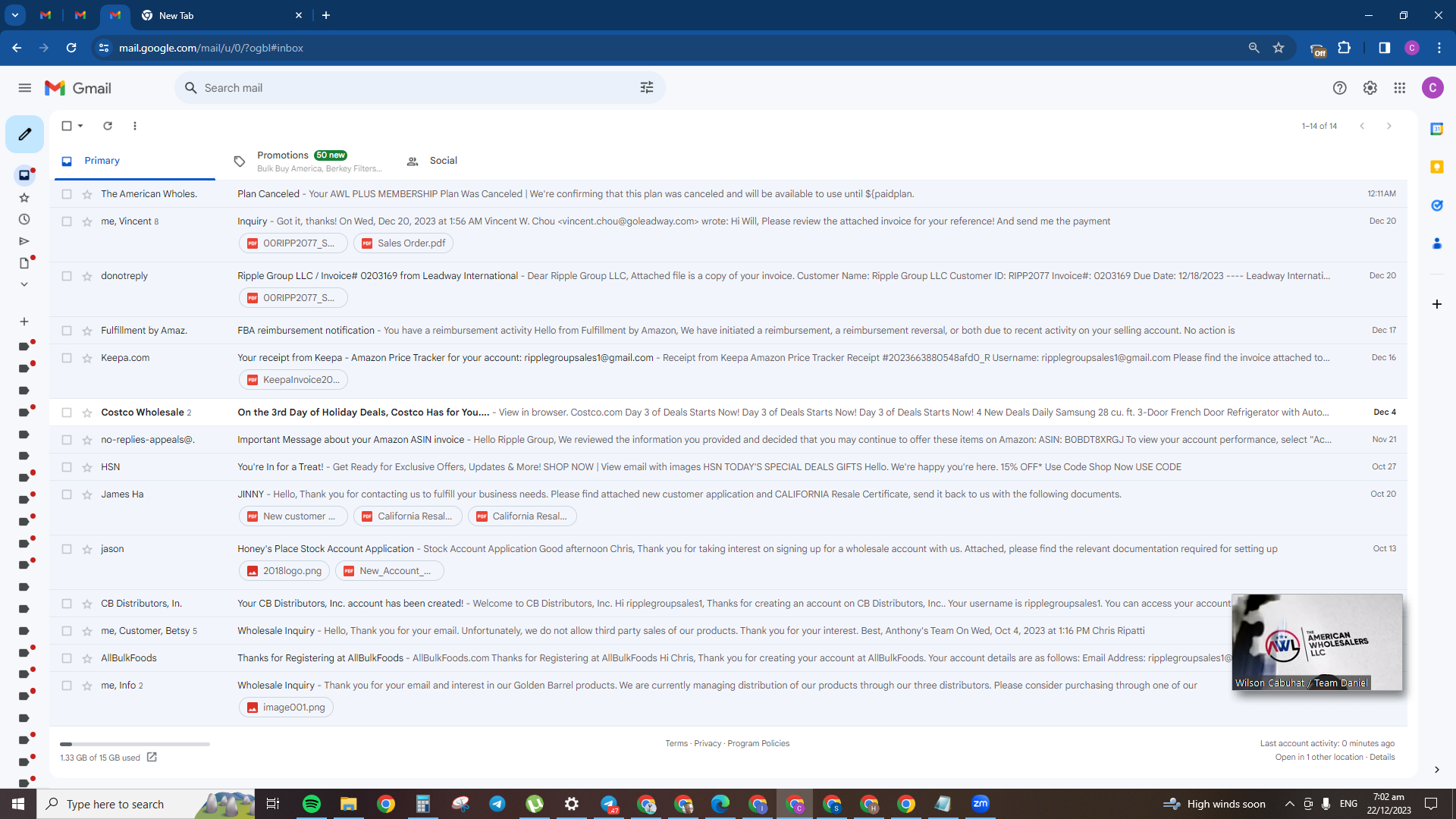Star the HSN email

click(87, 467)
